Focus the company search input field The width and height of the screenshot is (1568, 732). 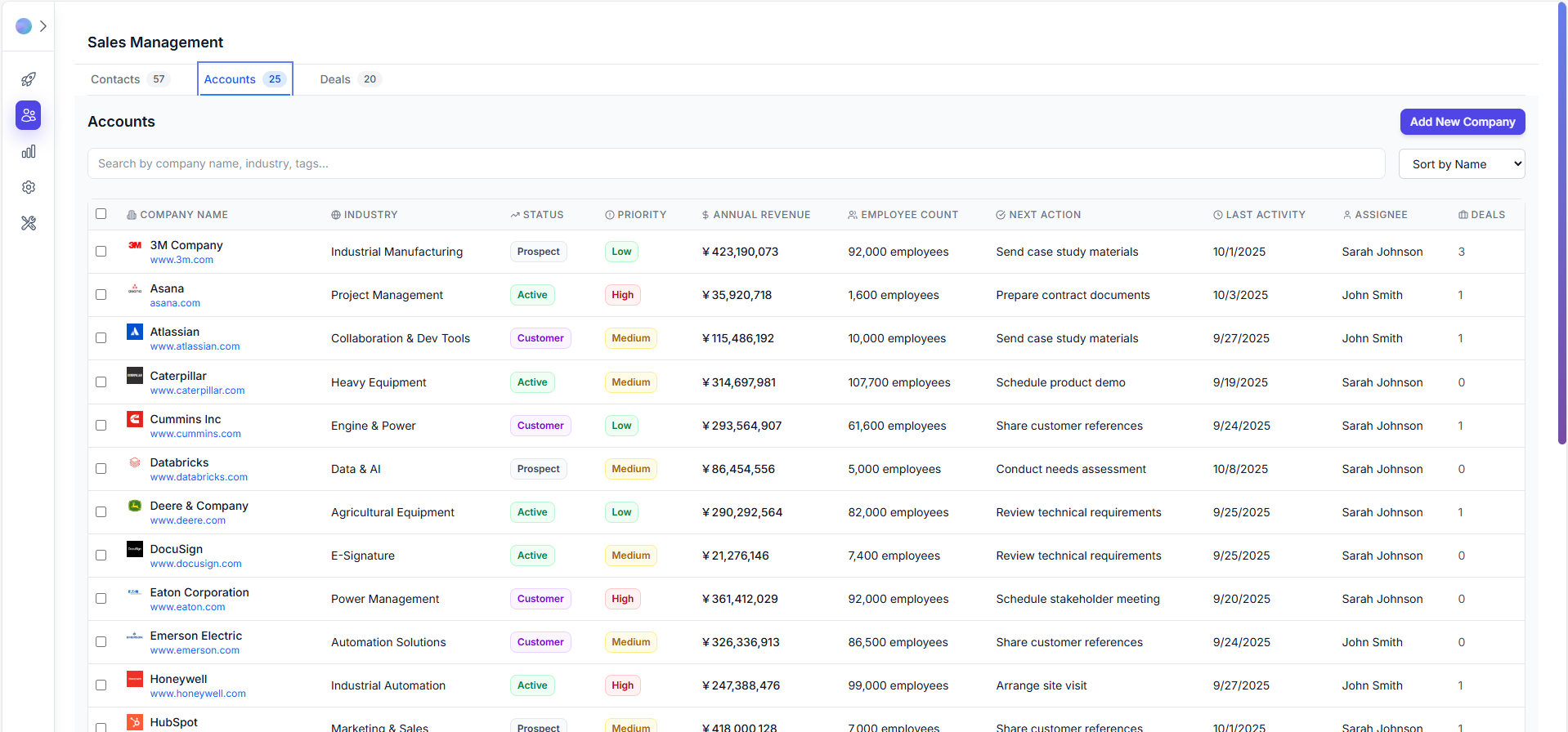736,163
